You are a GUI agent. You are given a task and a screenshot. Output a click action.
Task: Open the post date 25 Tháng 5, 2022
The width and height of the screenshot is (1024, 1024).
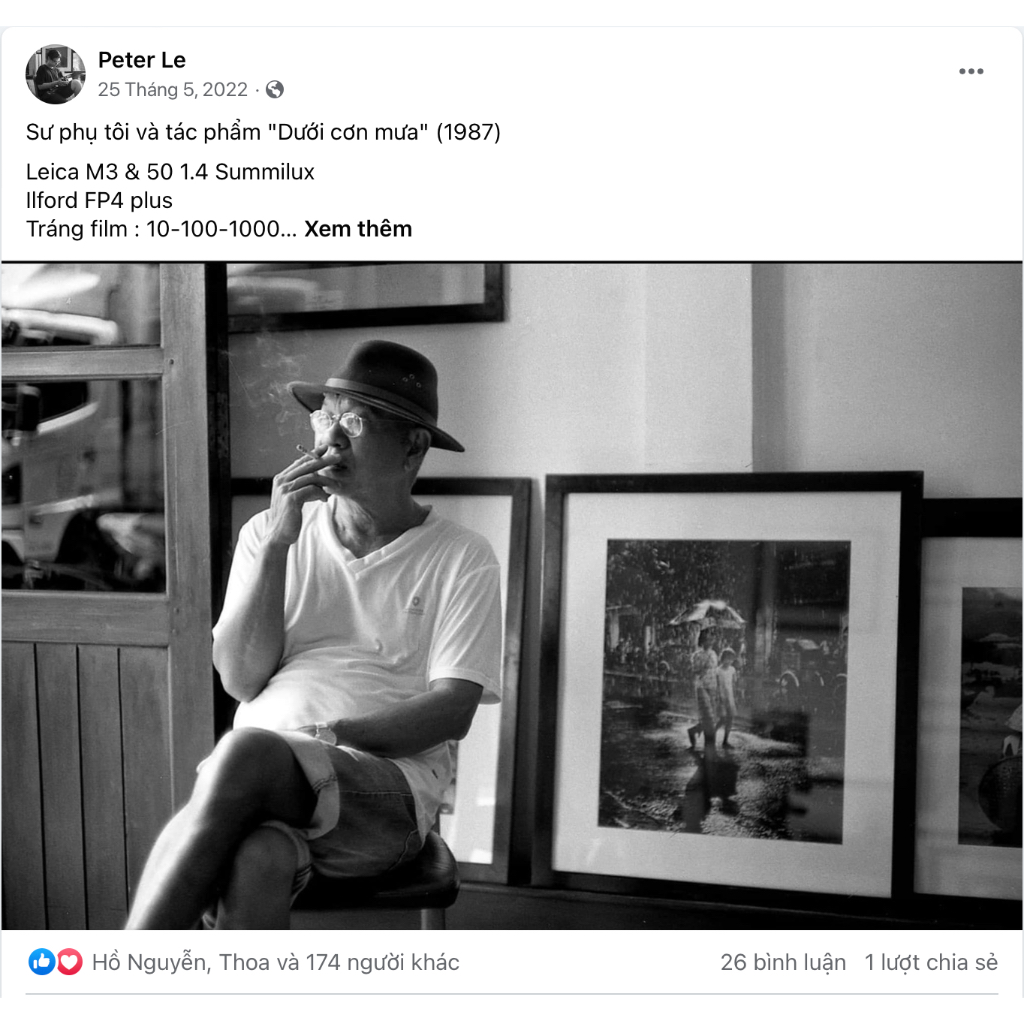(172, 89)
